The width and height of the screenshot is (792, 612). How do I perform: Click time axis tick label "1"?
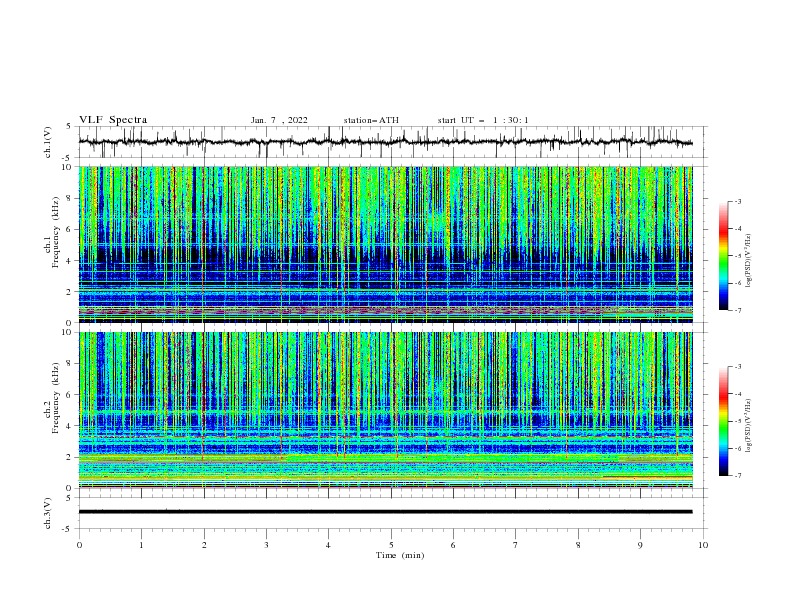141,545
